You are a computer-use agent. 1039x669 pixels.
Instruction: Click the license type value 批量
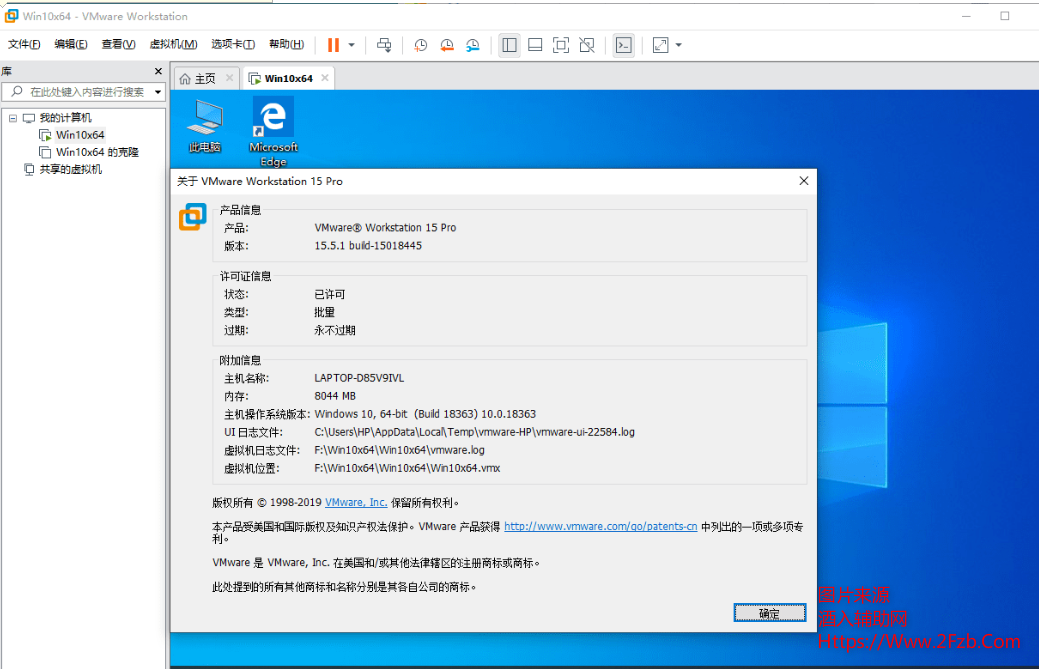(325, 313)
